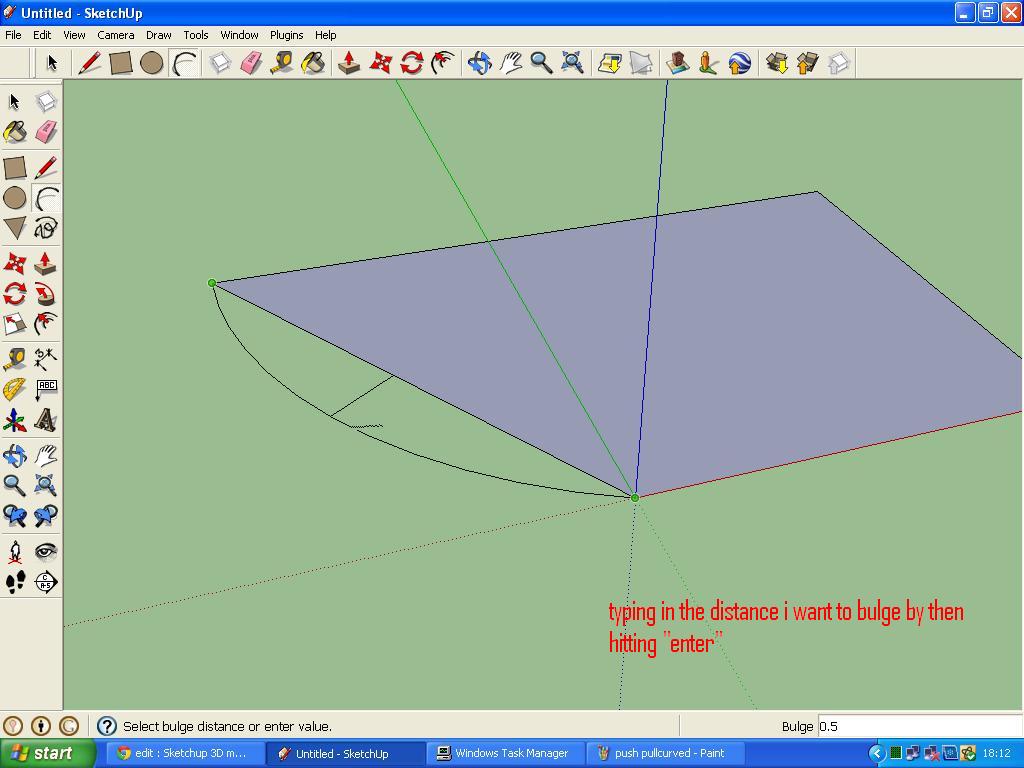Image resolution: width=1024 pixels, height=768 pixels.
Task: Choose the Protractor tool
Action: [15, 389]
